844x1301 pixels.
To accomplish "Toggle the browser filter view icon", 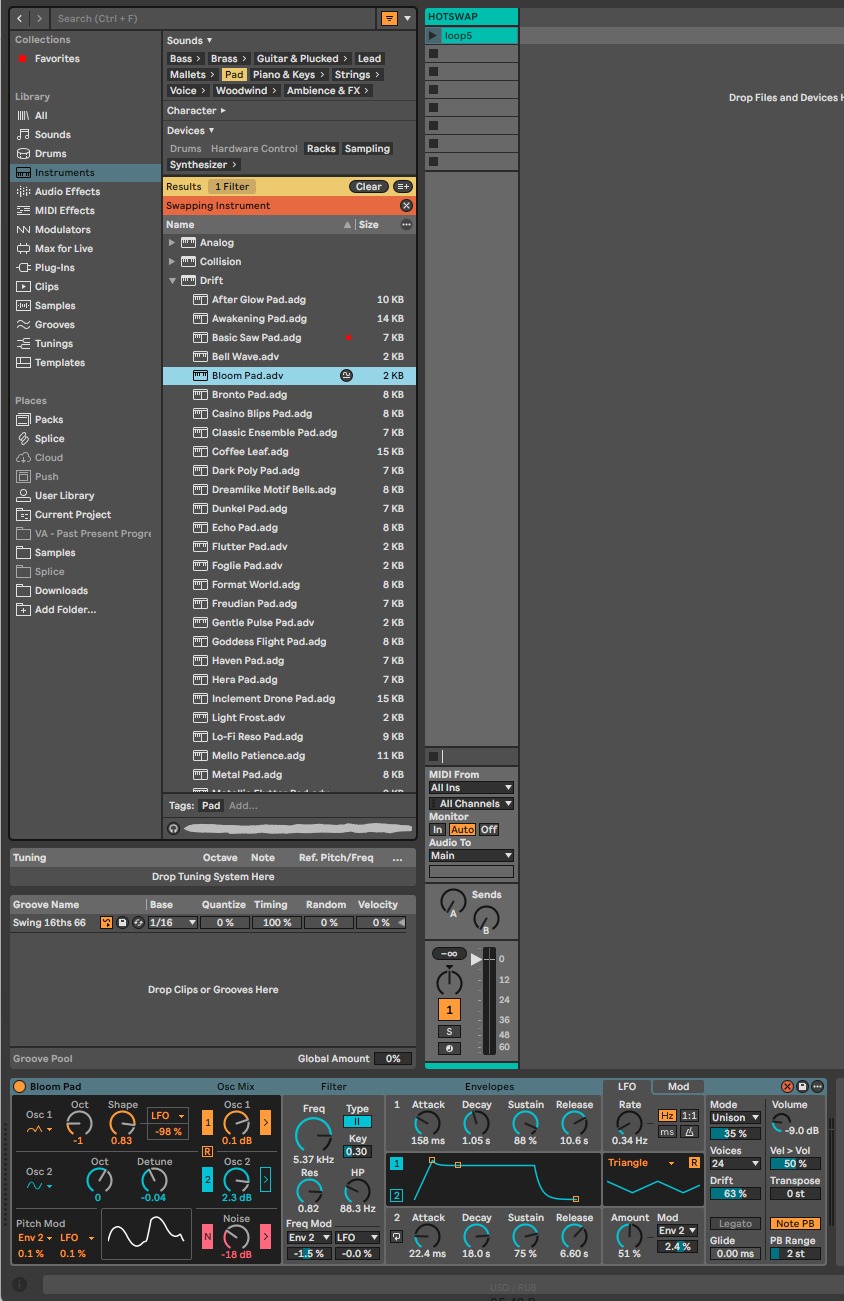I will (389, 18).
